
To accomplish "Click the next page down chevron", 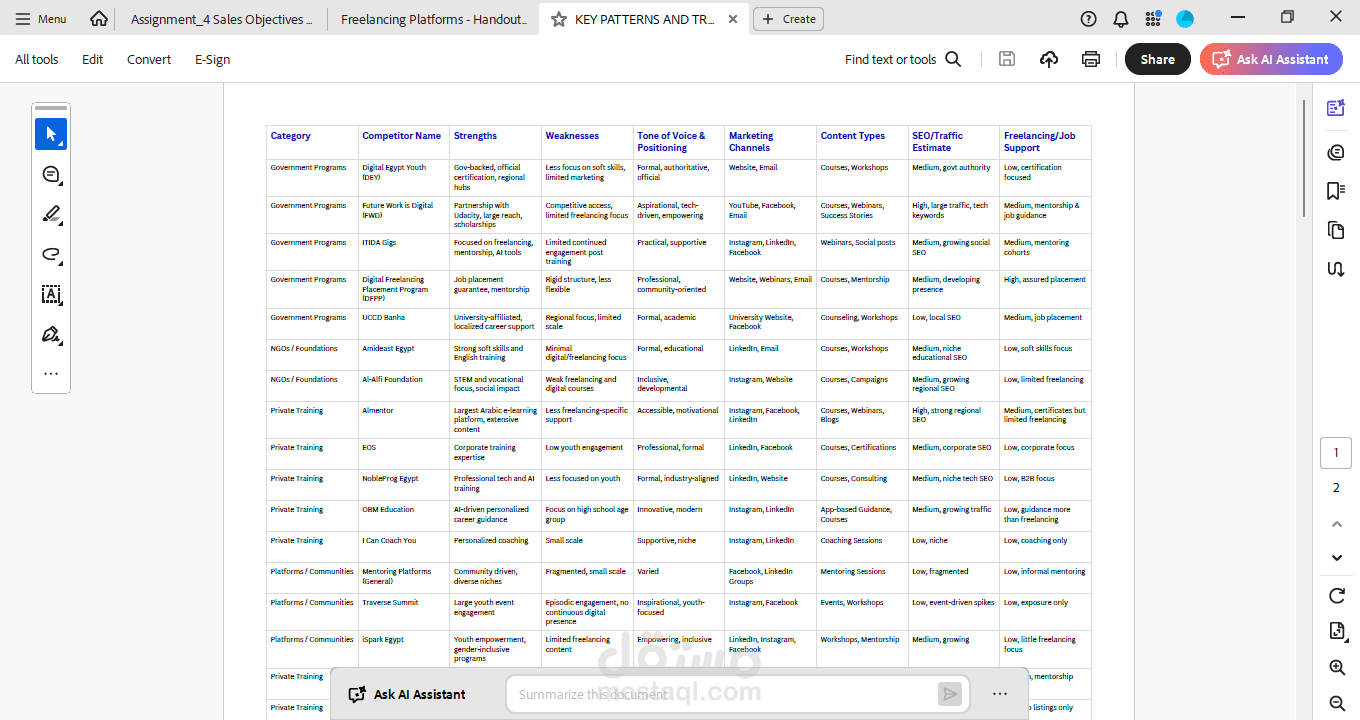I will point(1336,558).
